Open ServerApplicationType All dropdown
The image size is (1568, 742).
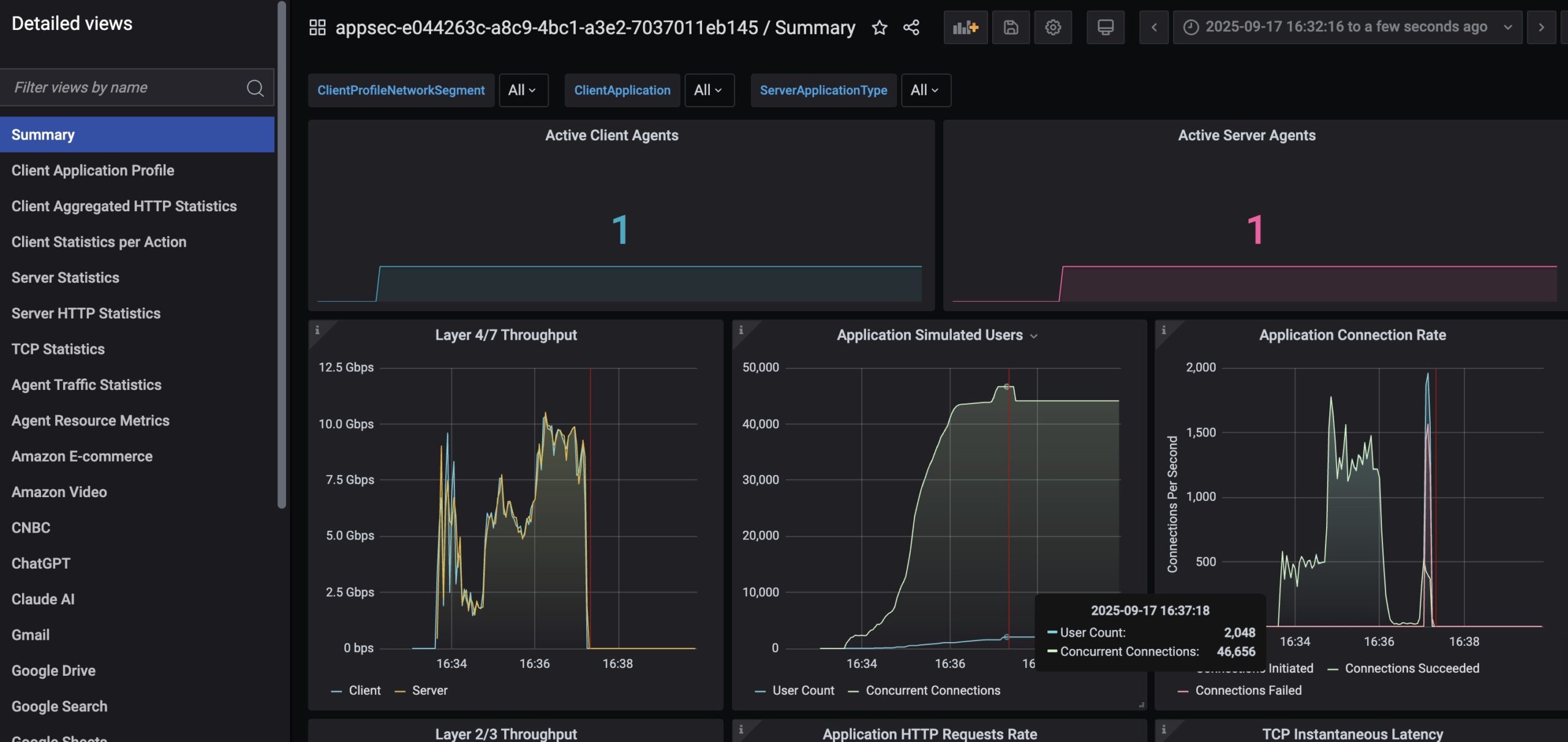pyautogui.click(x=925, y=91)
